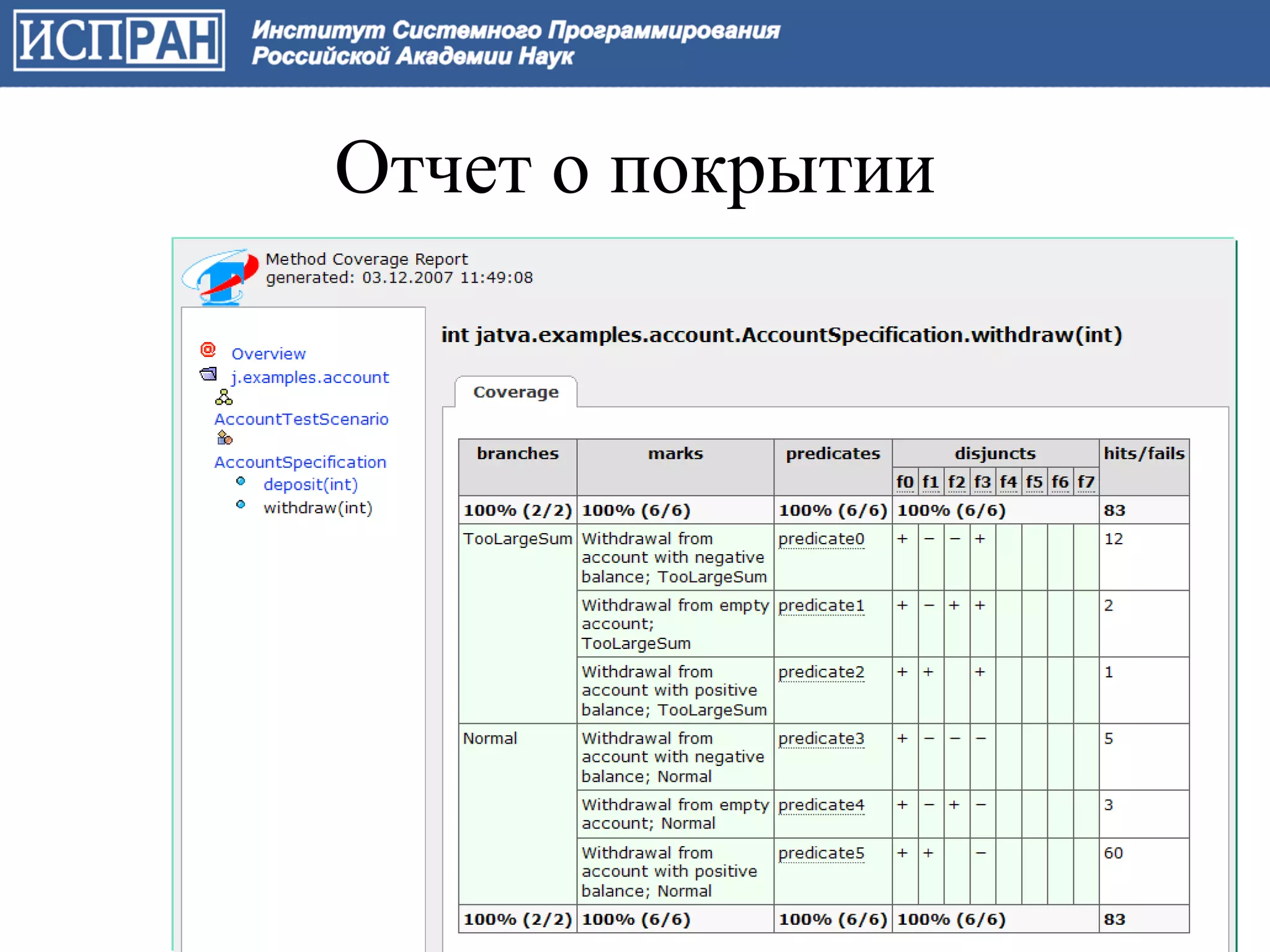
Task: Click the f0 disjunct header
Action: [x=905, y=482]
